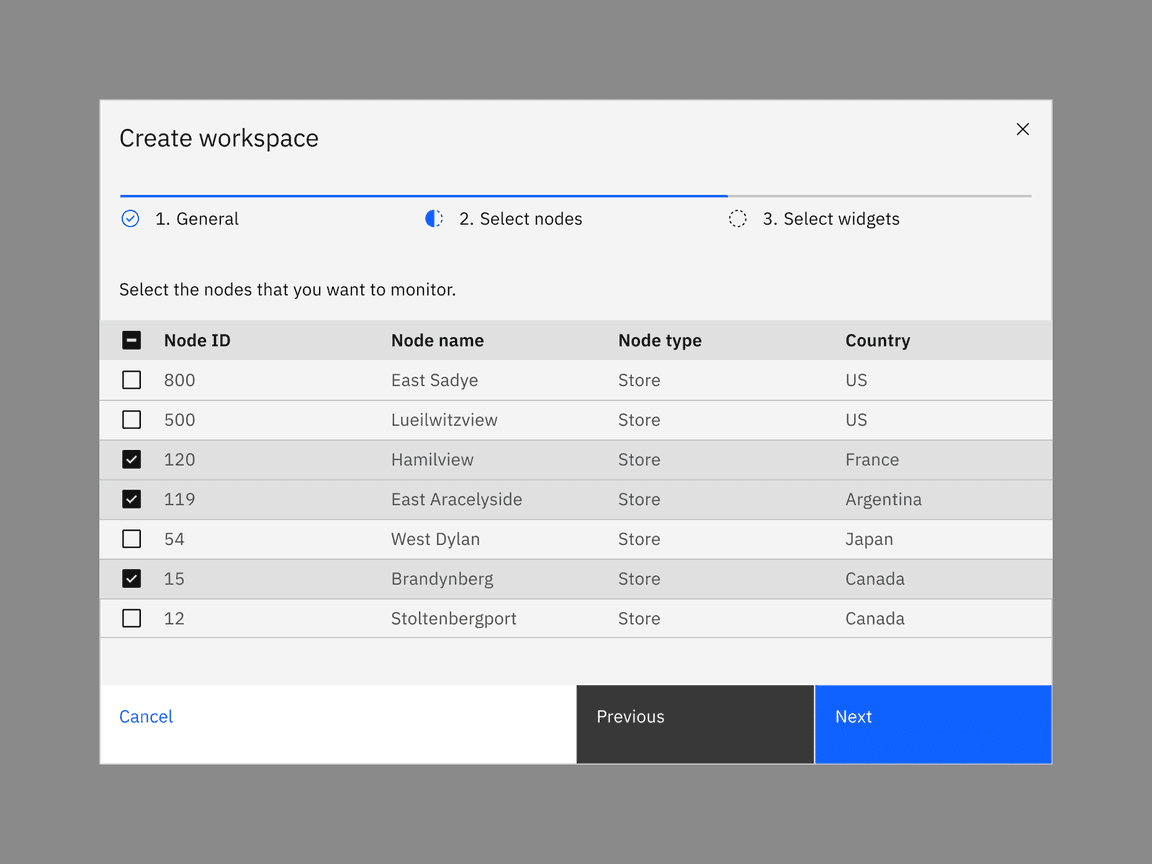Viewport: 1152px width, 864px height.
Task: Click the Node ID column header
Action: 197,340
